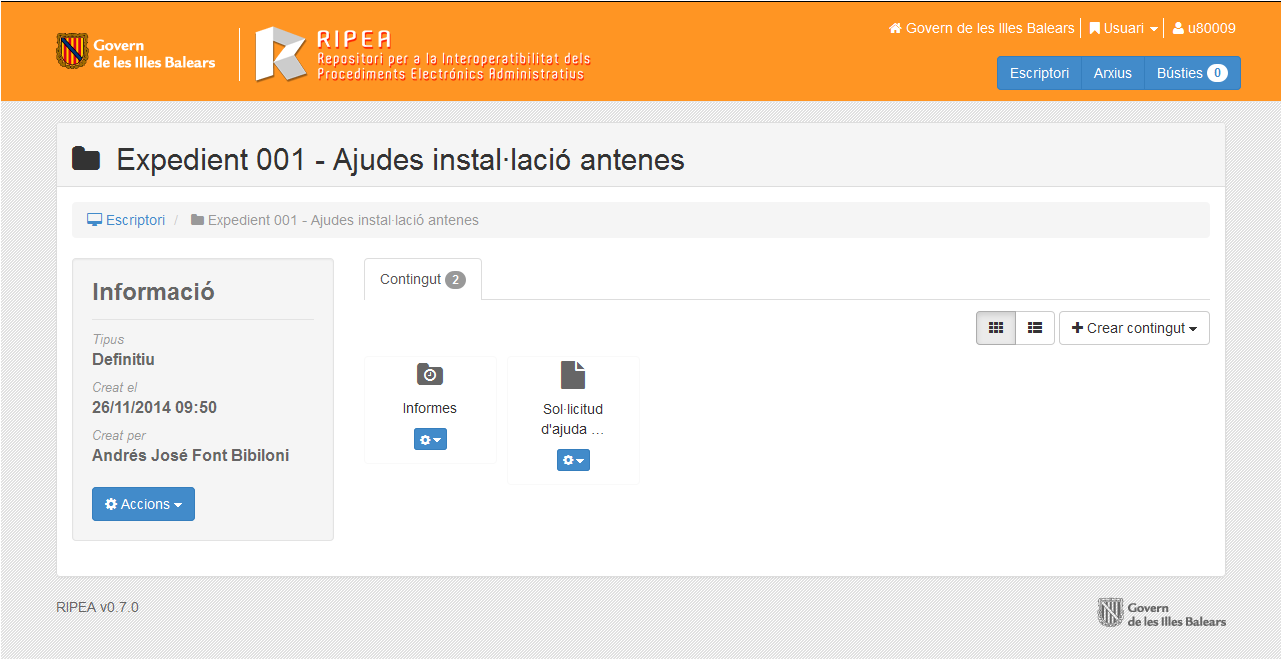
Task: Click the RIPEA logo in header
Action: click(423, 54)
